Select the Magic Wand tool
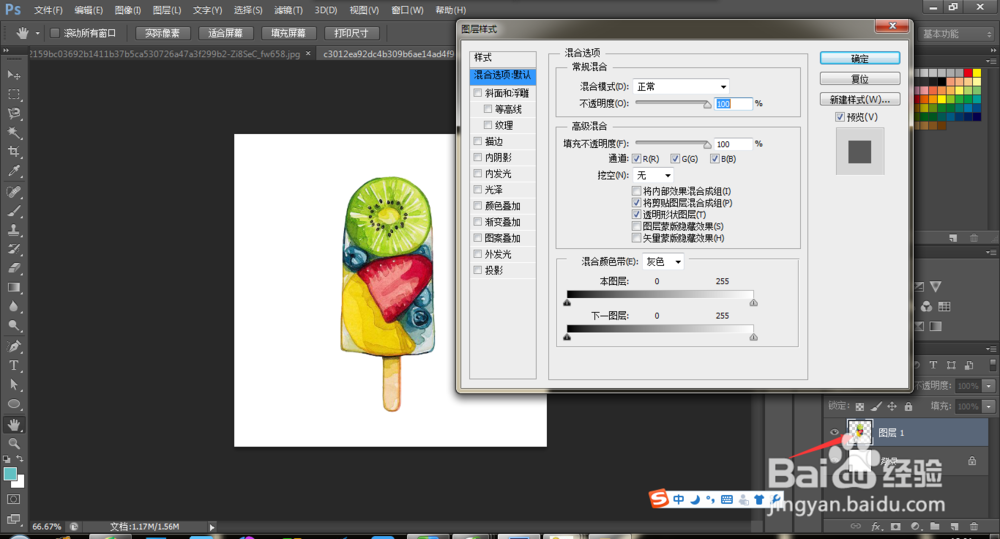The width and height of the screenshot is (1000, 539). 13,133
